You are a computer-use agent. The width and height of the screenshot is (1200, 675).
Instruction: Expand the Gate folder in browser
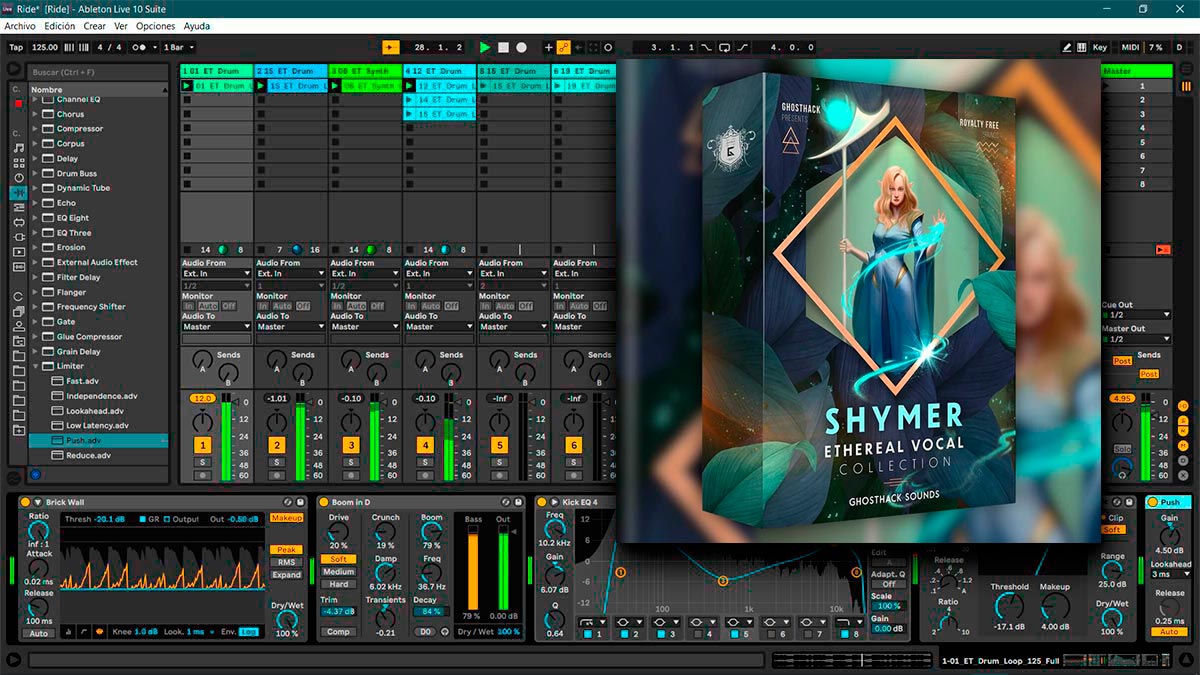(x=36, y=322)
